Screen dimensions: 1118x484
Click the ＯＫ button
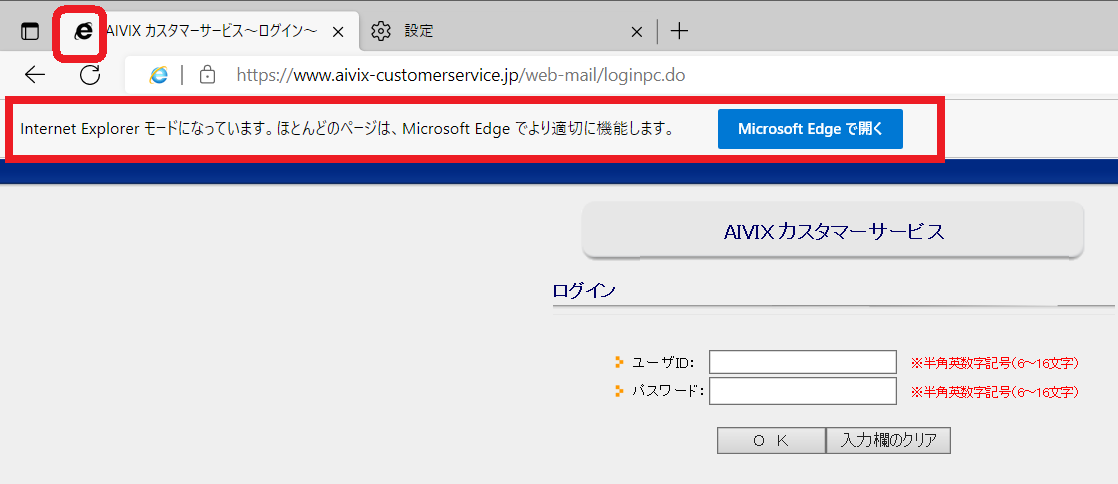pyautogui.click(x=771, y=441)
